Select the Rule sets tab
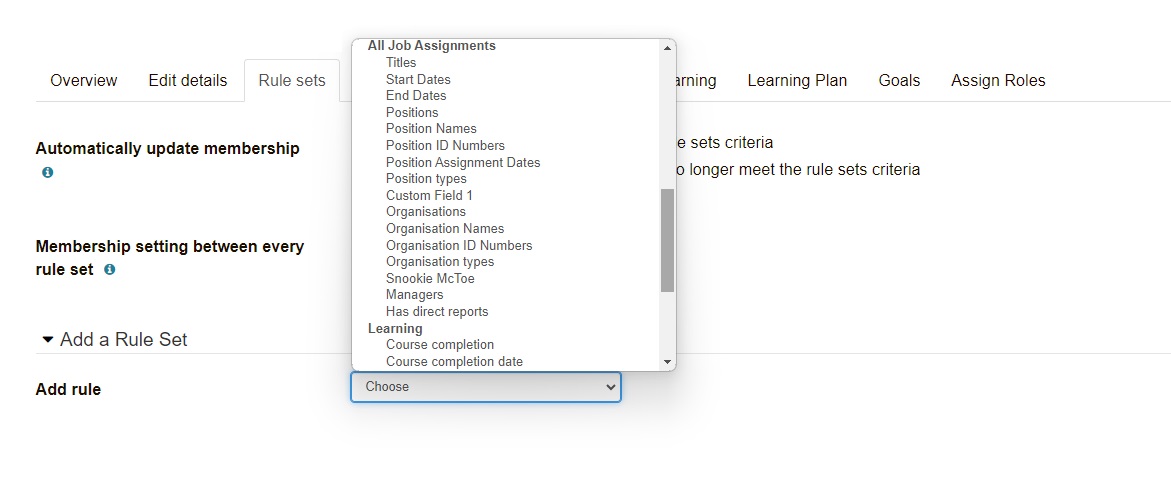Viewport: 1171px width, 481px height. click(291, 80)
